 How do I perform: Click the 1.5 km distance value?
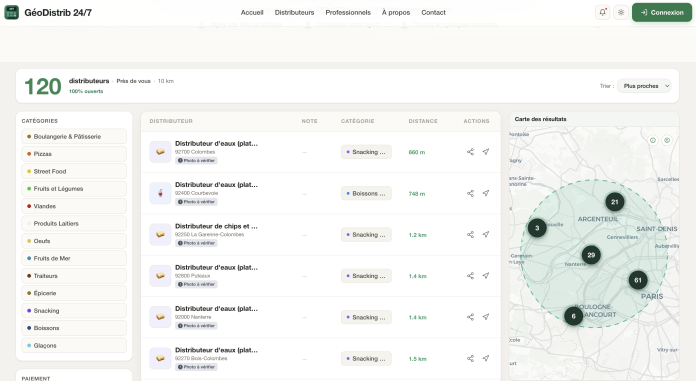click(418, 359)
